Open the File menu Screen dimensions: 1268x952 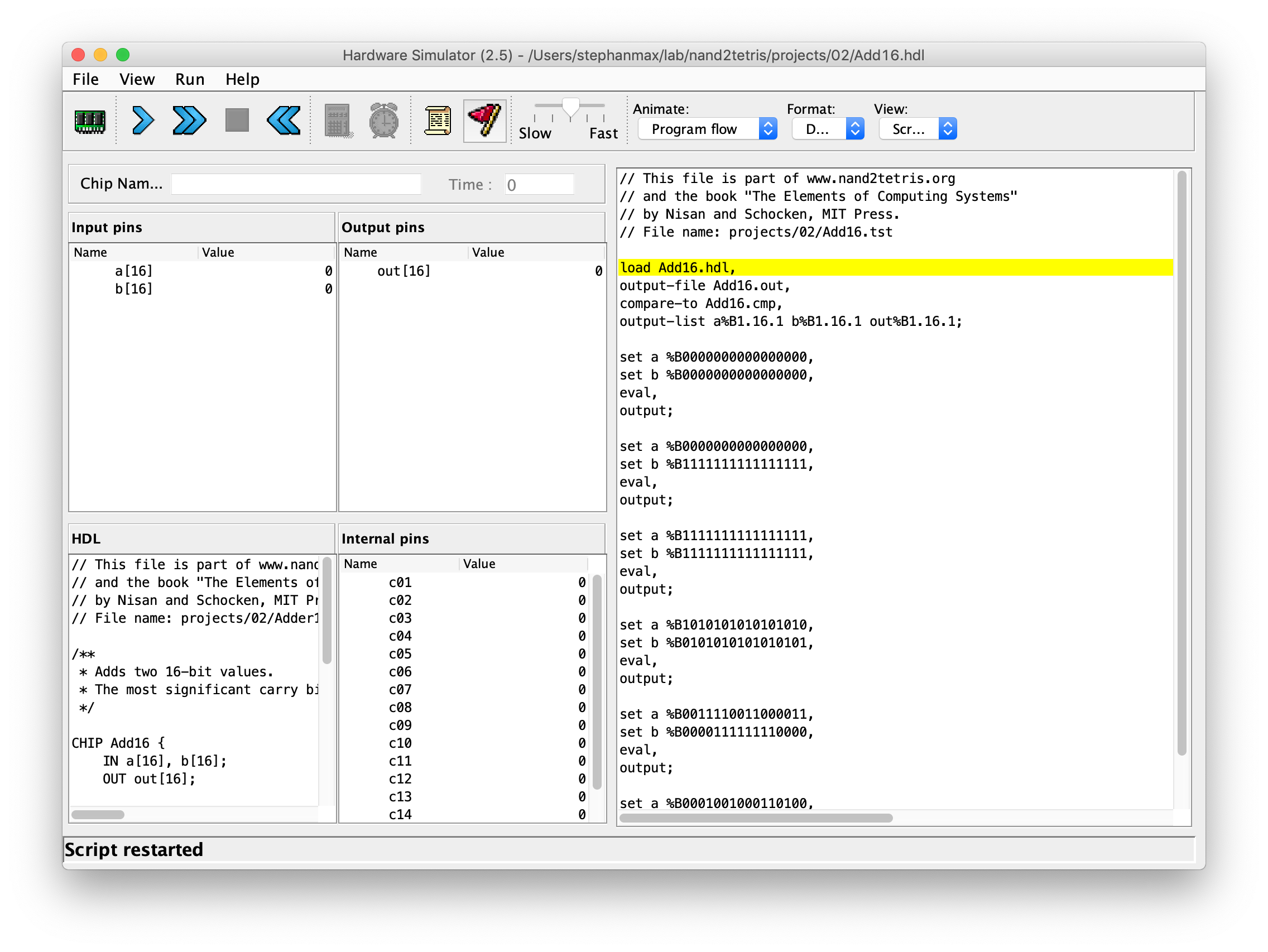[x=85, y=79]
